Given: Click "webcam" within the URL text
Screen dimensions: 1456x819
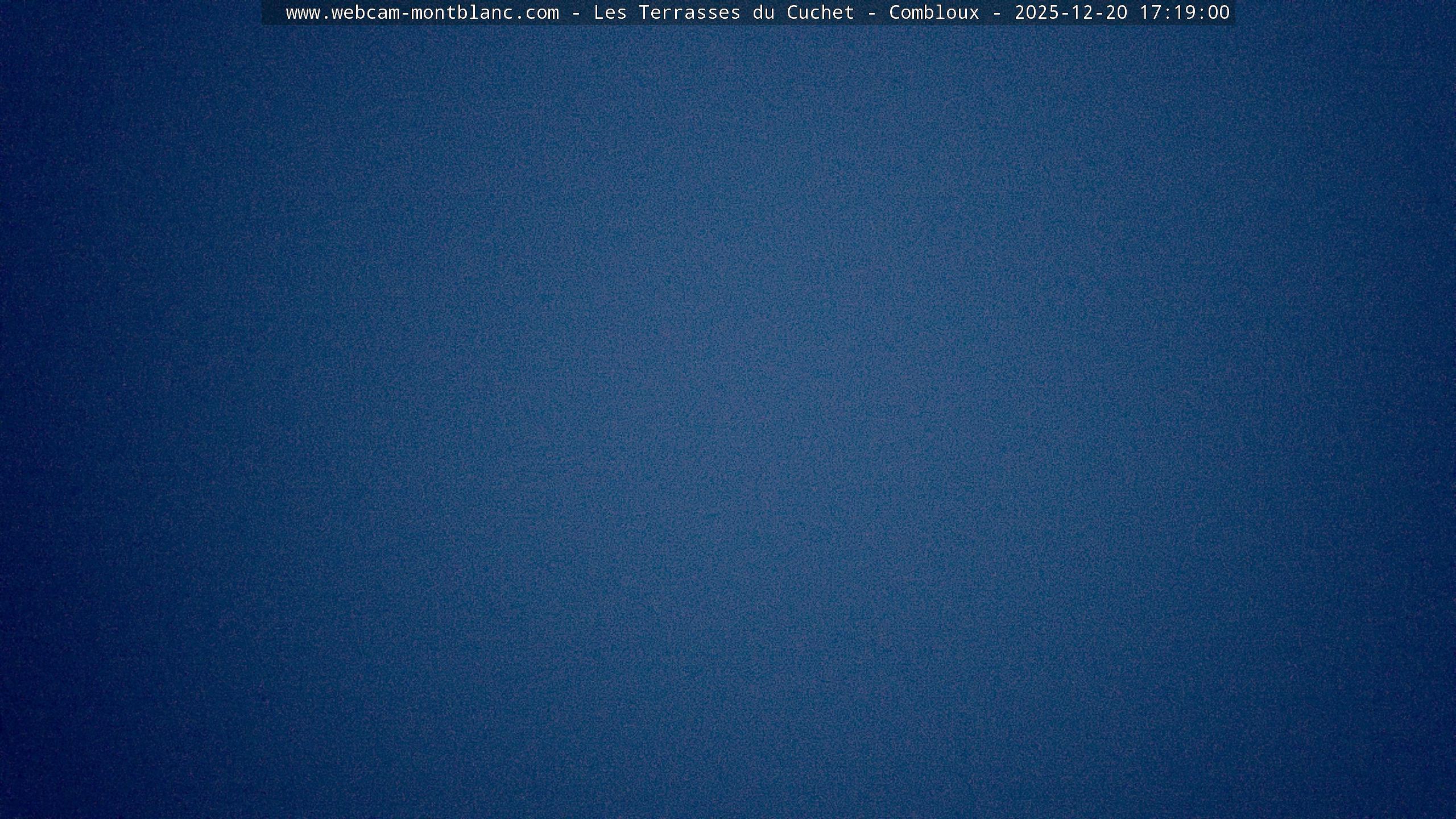Looking at the screenshot, I should click(x=365, y=13).
